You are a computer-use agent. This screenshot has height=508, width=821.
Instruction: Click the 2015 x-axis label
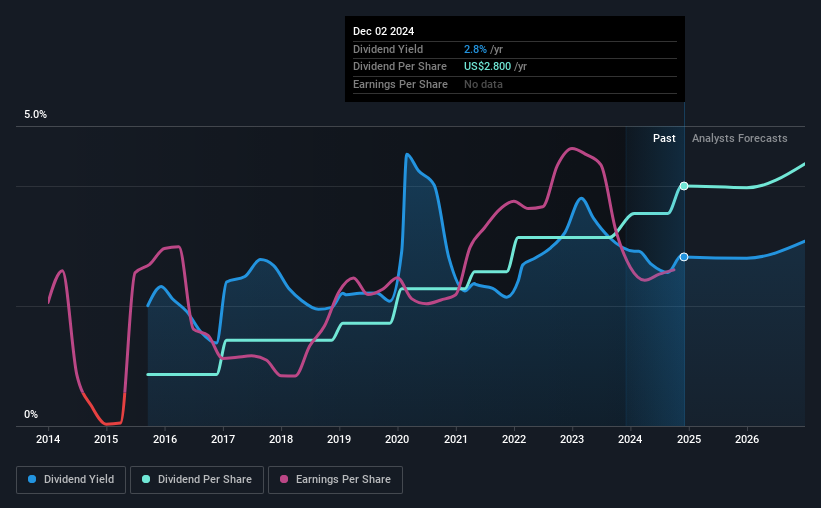(106, 439)
